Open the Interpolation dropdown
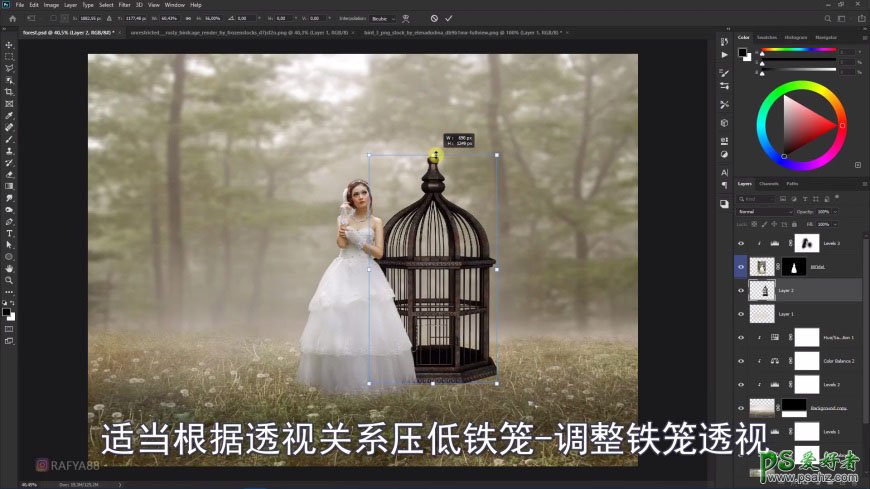 tap(383, 18)
